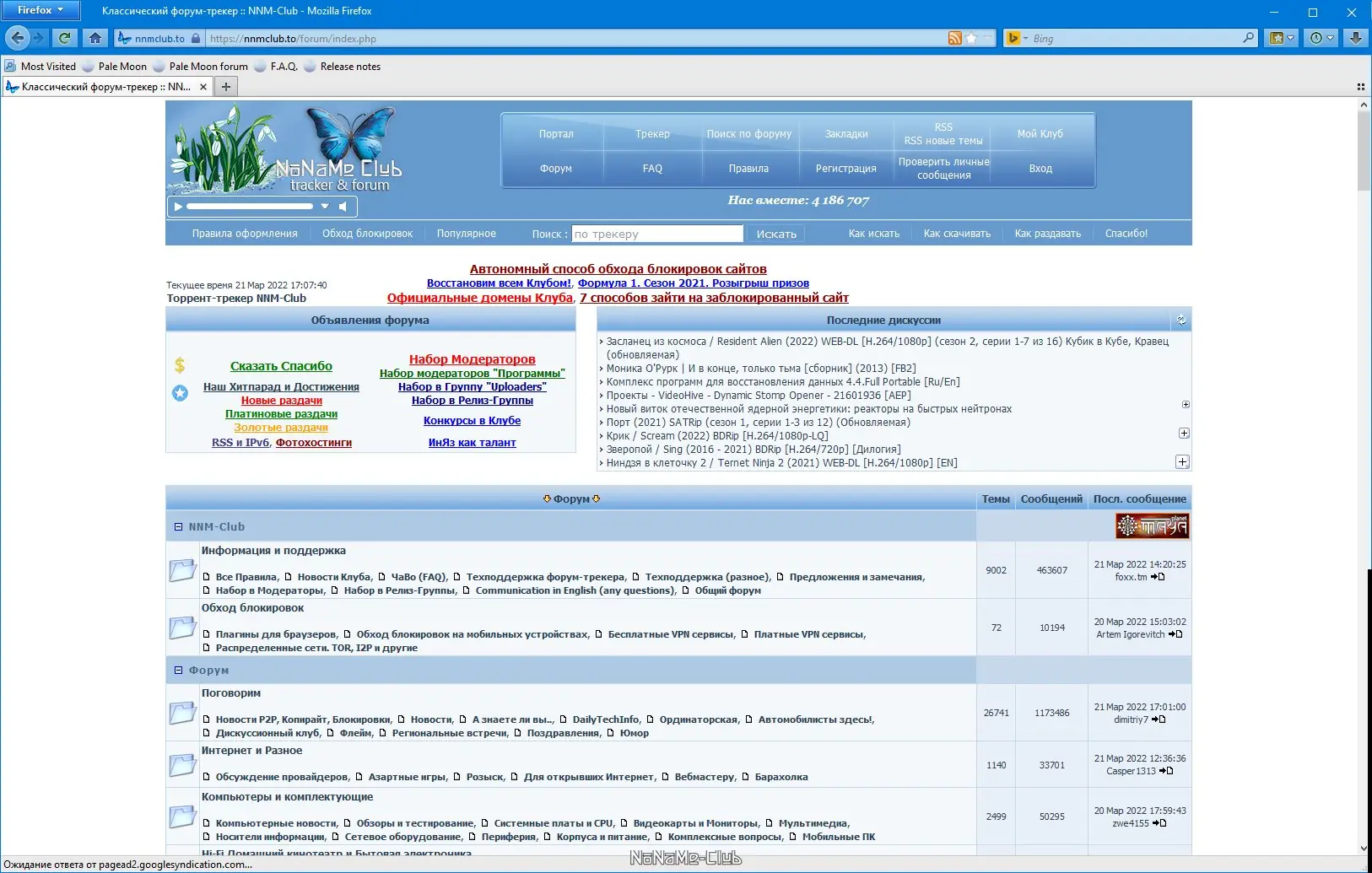Open the Как скачивать help link
1372x873 pixels.
pyautogui.click(x=957, y=234)
